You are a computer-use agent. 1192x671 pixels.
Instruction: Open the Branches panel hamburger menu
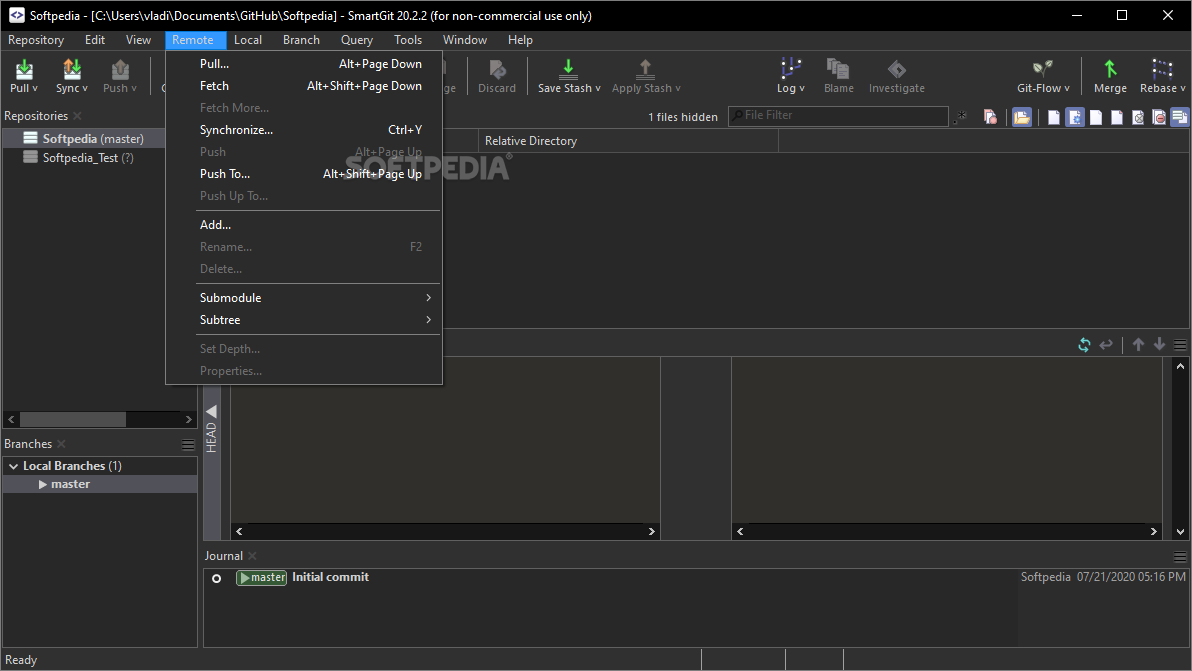[x=189, y=445]
